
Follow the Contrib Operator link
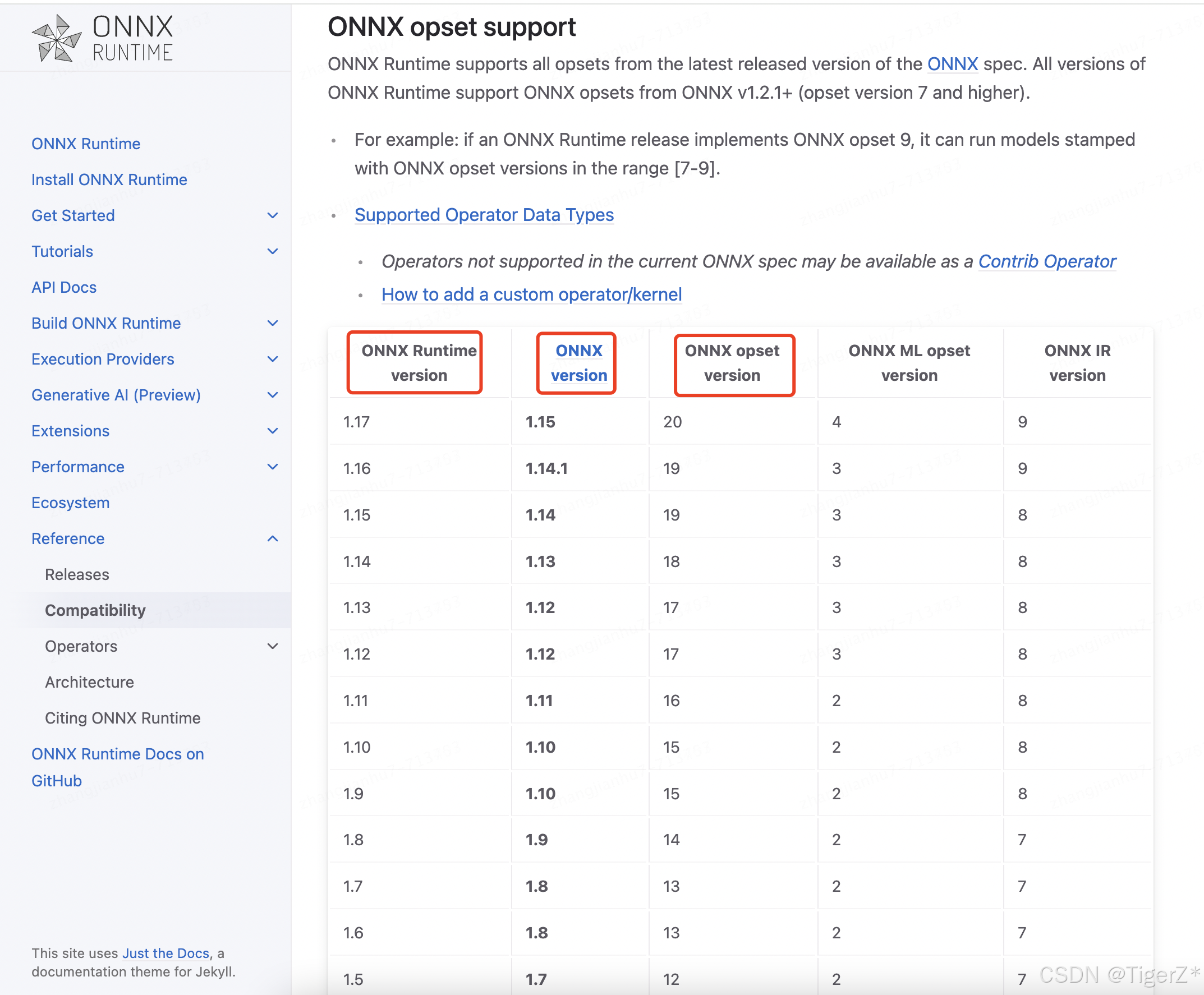pos(1046,261)
